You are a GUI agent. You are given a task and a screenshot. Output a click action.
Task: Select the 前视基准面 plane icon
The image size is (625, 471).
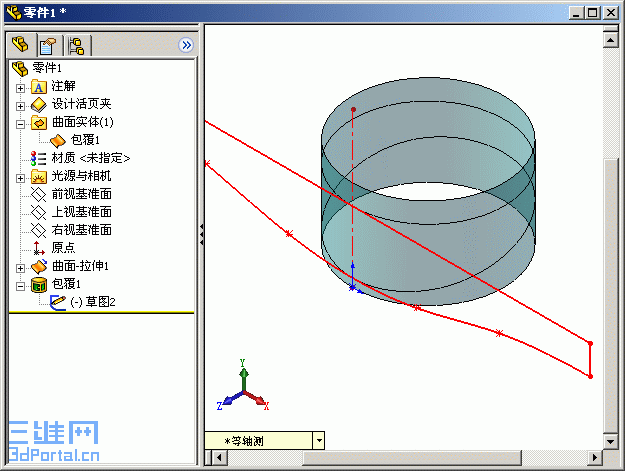click(39, 194)
